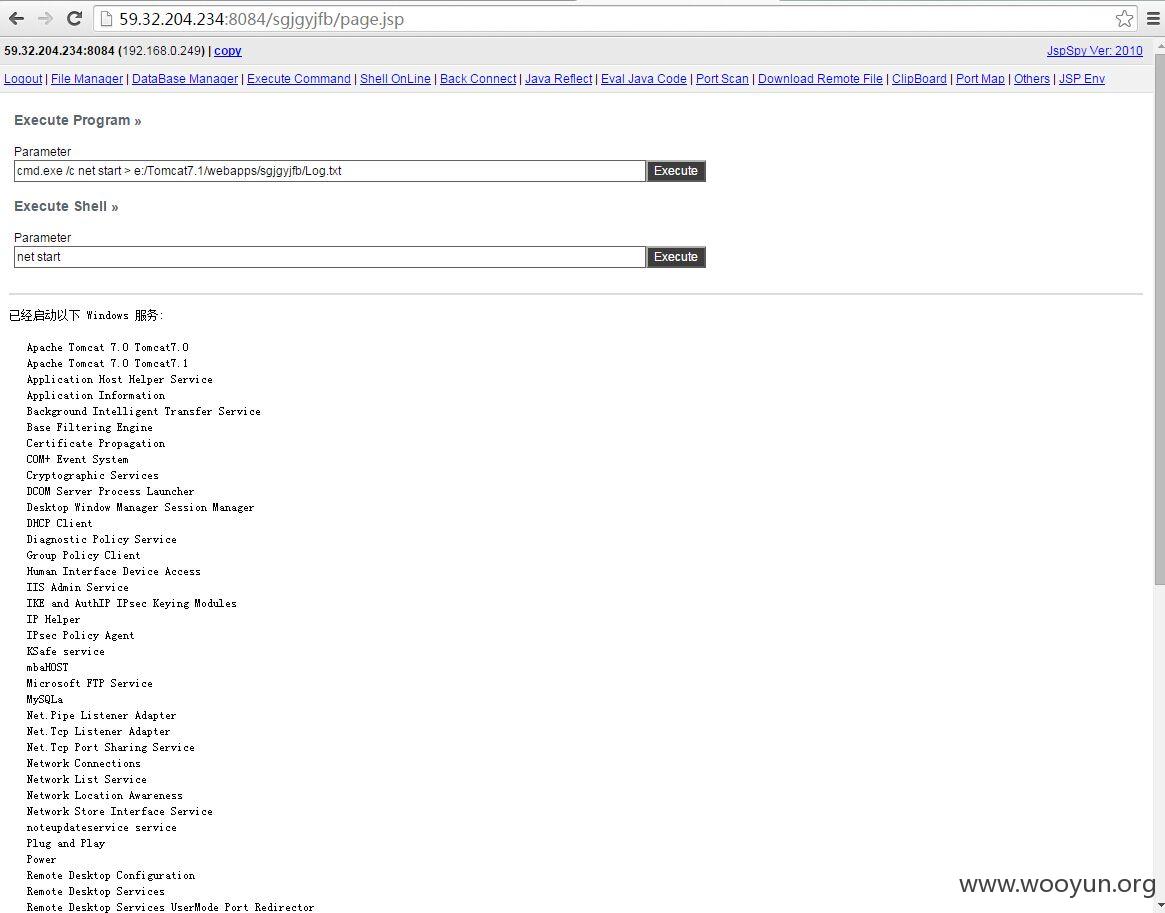Open Port Scan
Viewport: 1165px width, 913px height.
722,79
